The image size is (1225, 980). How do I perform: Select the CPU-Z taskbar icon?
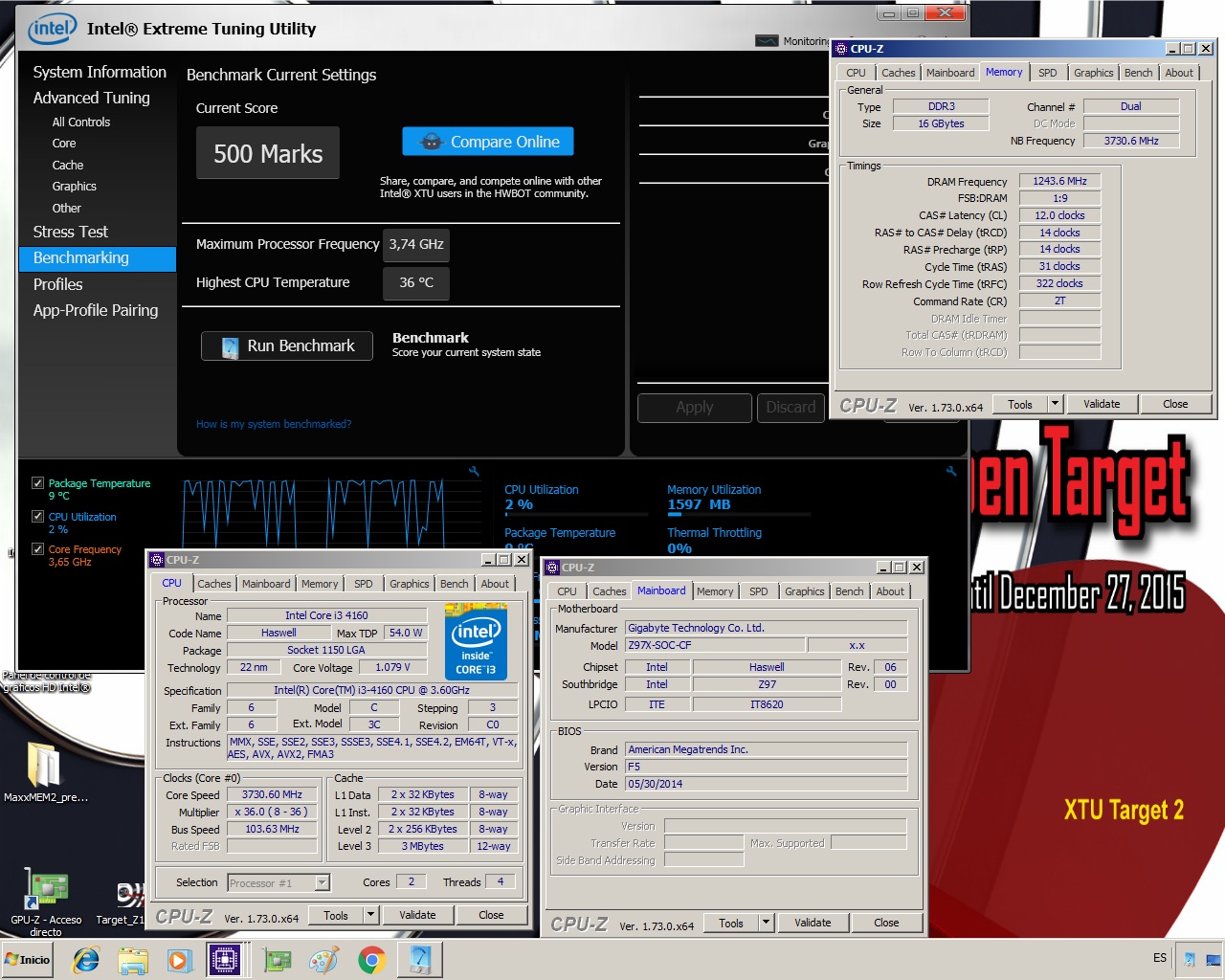(225, 960)
